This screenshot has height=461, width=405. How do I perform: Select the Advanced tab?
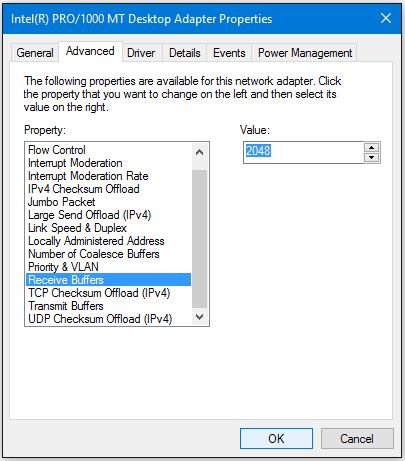coord(90,51)
